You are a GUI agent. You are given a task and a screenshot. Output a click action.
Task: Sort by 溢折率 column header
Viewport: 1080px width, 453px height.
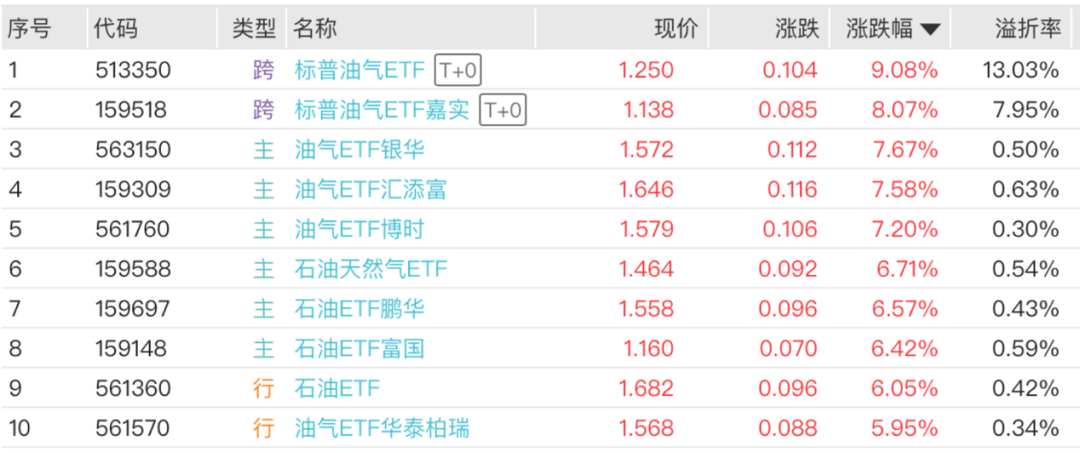point(1027,29)
